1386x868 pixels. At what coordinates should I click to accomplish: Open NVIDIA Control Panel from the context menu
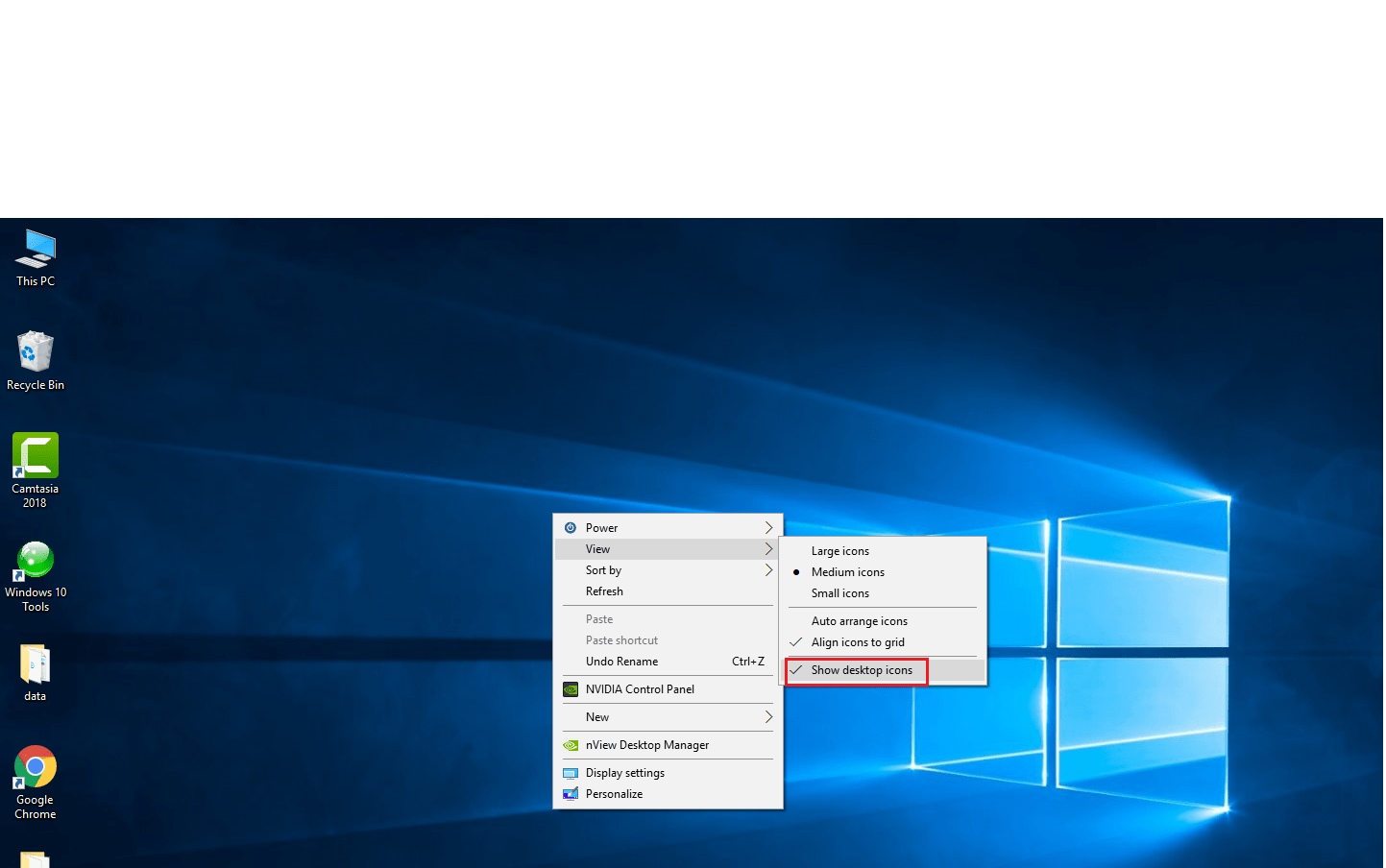tap(640, 688)
